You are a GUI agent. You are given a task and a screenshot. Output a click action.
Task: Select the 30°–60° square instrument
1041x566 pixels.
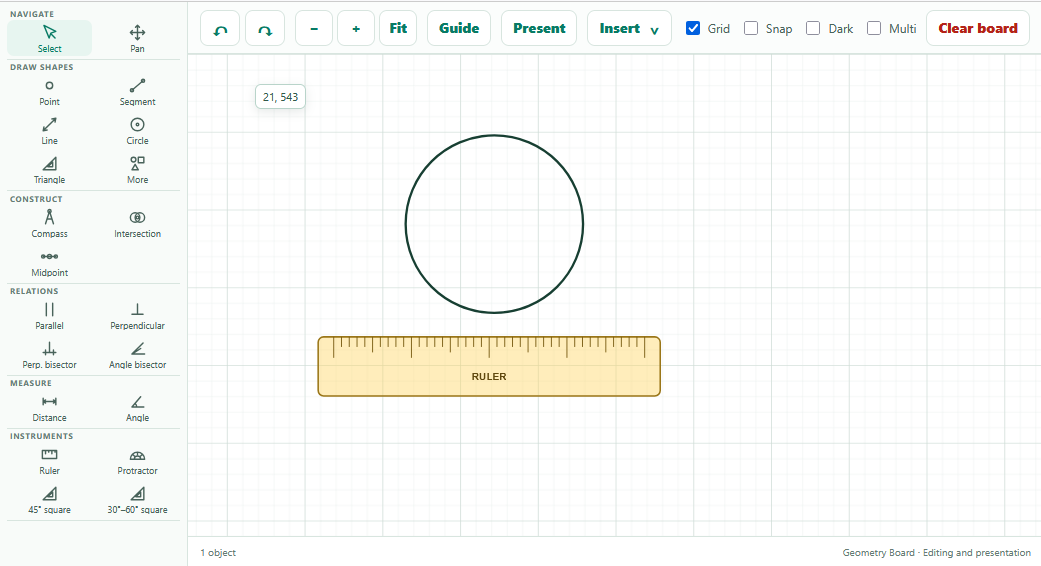[x=137, y=501]
